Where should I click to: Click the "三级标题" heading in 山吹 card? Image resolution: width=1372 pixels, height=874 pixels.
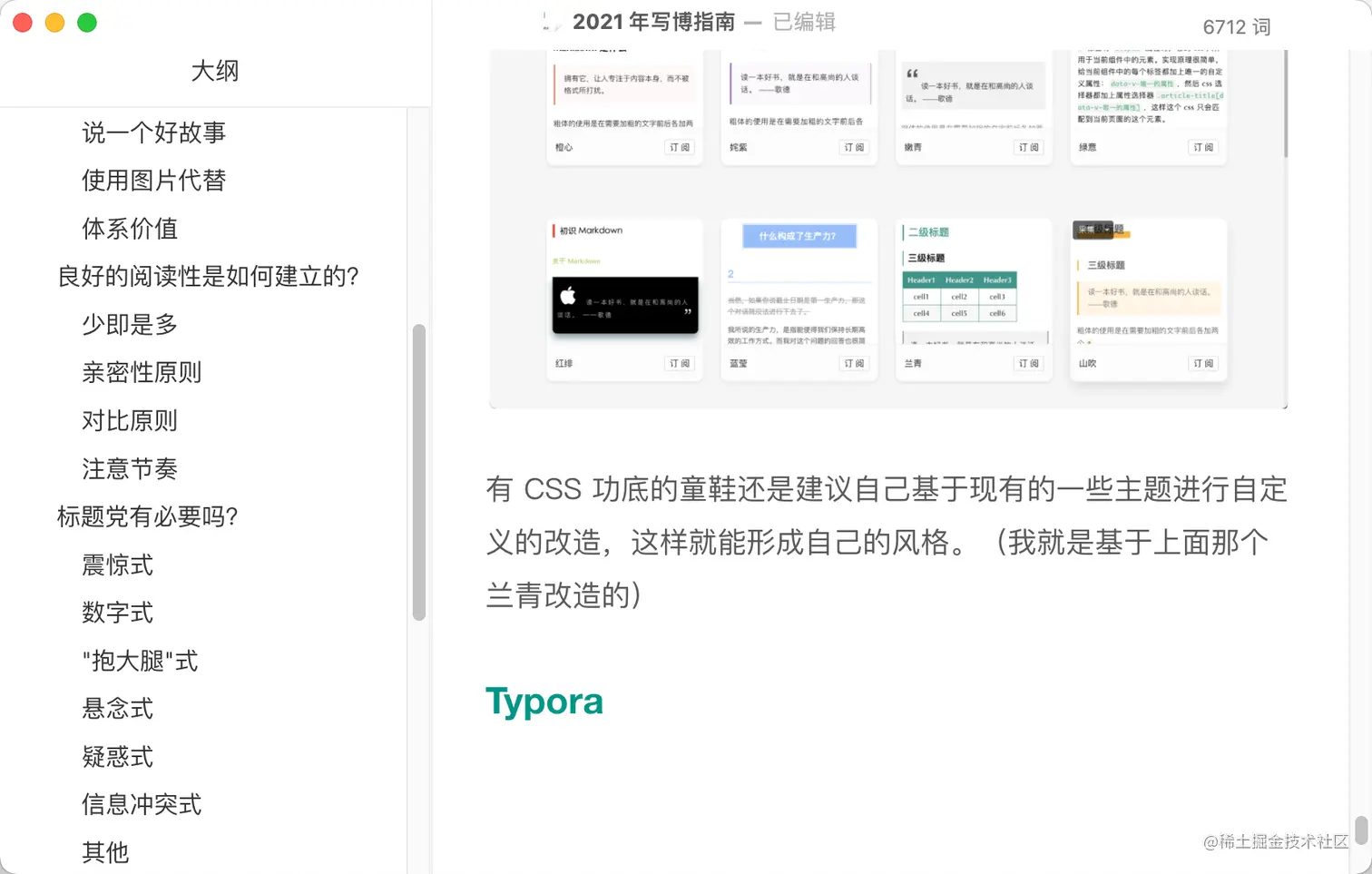pos(1106,265)
